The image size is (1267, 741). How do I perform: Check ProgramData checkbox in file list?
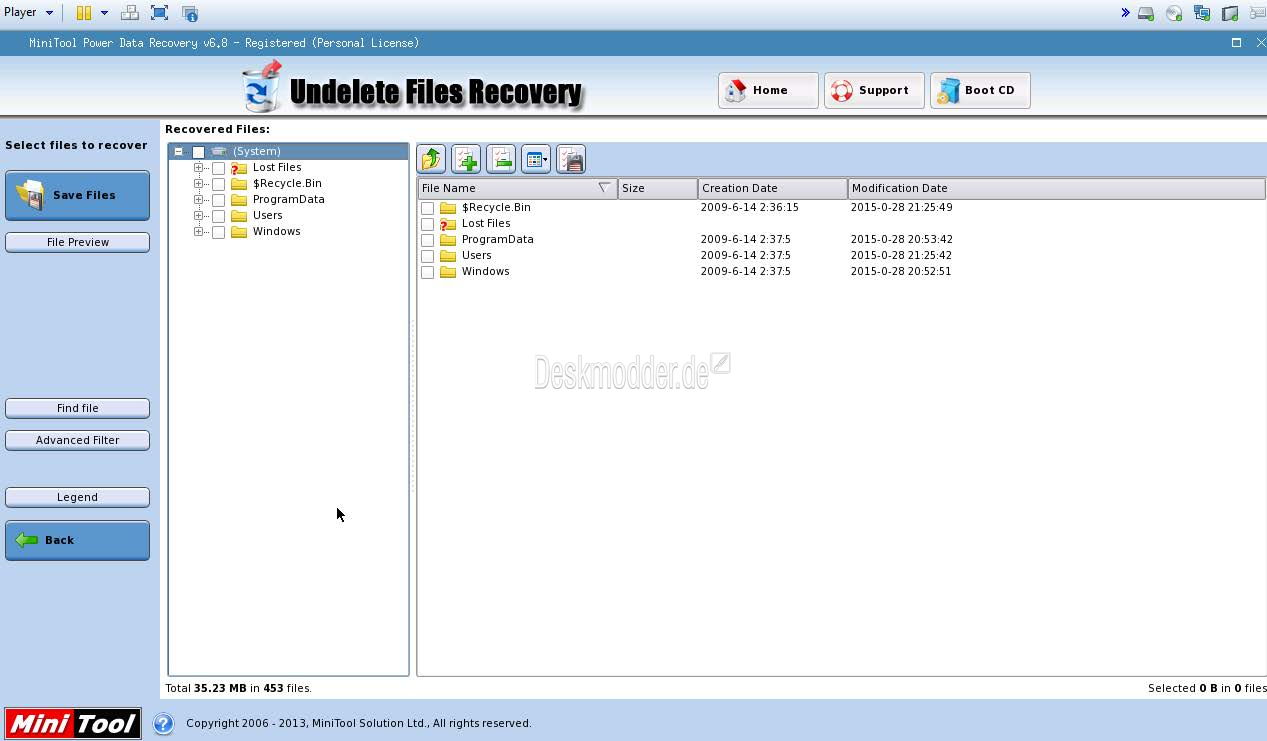pyautogui.click(x=427, y=240)
